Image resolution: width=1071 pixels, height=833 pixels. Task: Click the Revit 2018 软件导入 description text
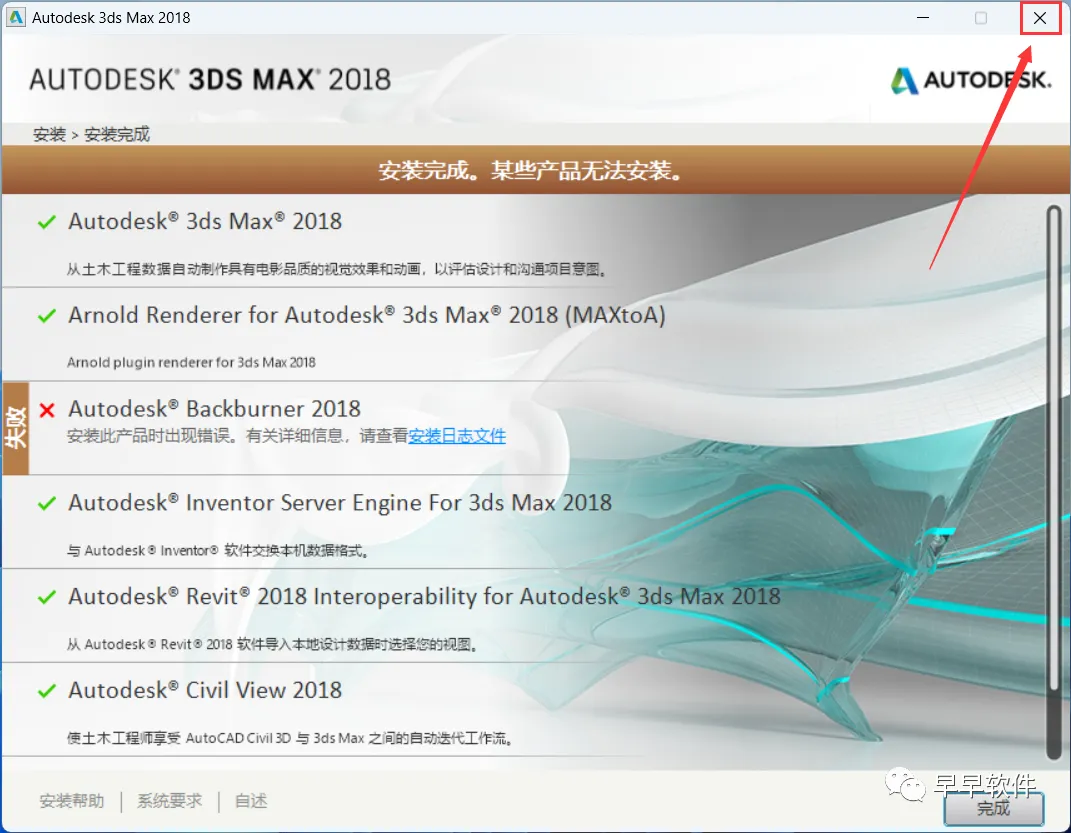(x=272, y=645)
